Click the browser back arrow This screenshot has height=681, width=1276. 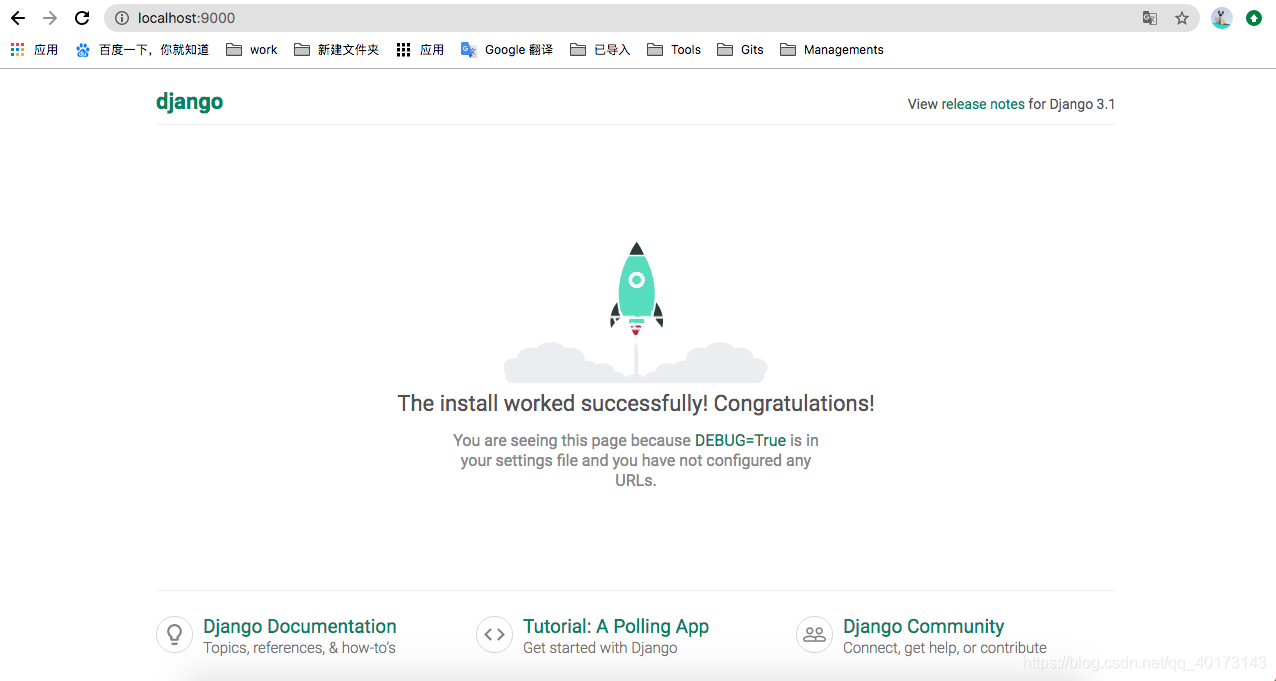point(18,18)
